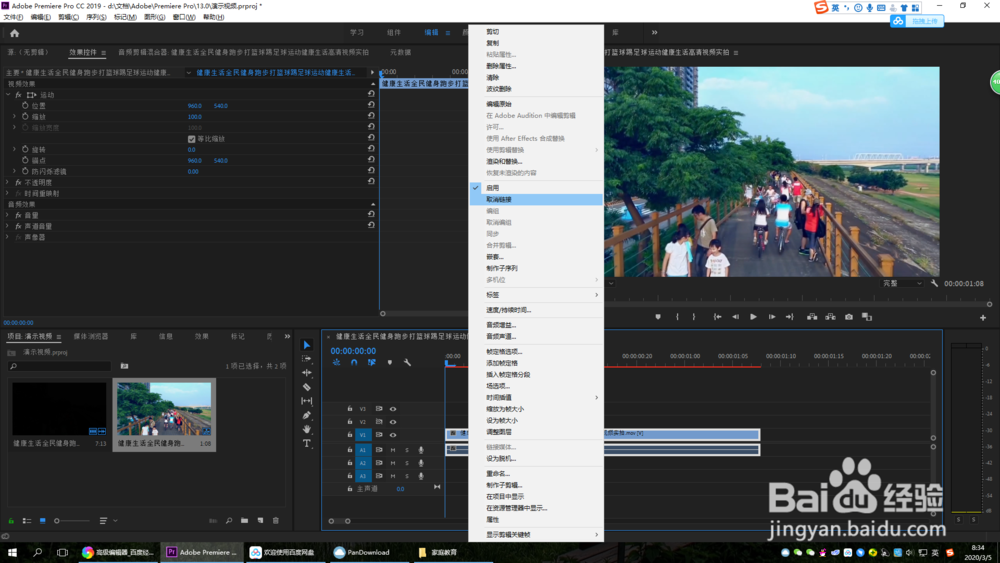This screenshot has height=563, width=1000.
Task: Open 标签 submenu in context menu
Action: [x=536, y=295]
